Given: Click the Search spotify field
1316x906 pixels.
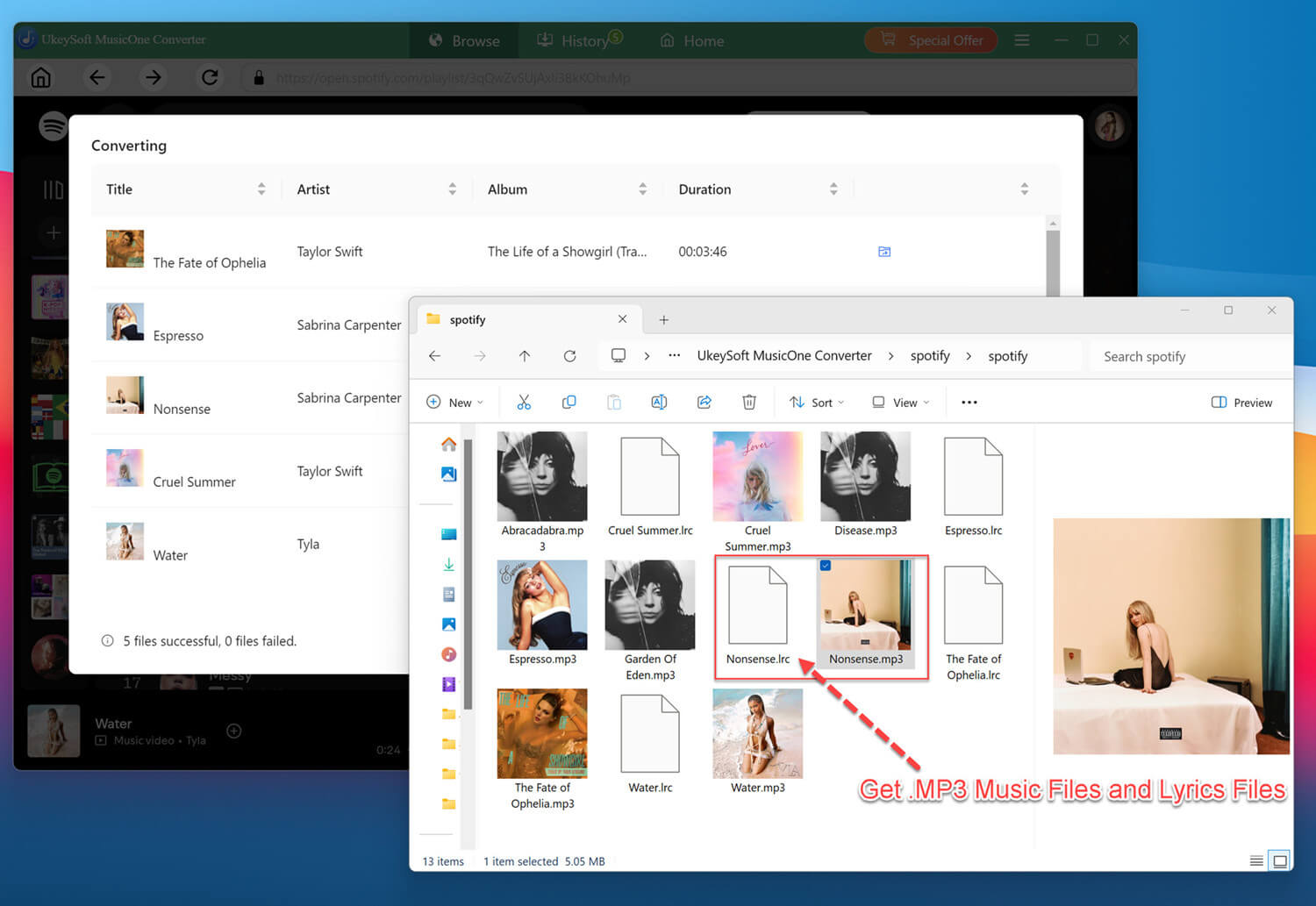Looking at the screenshot, I should pos(1189,356).
